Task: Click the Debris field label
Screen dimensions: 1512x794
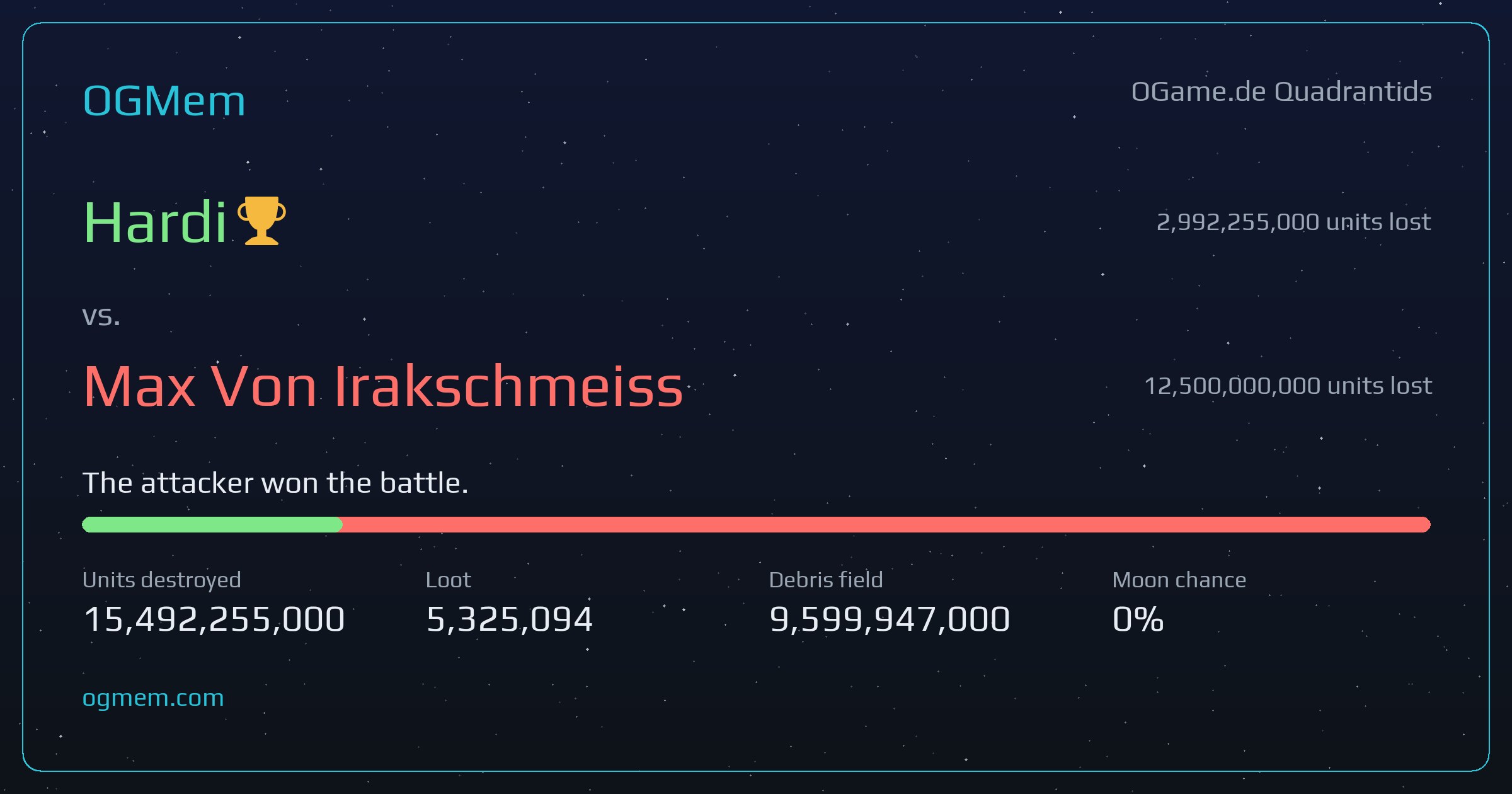Action: [x=826, y=580]
